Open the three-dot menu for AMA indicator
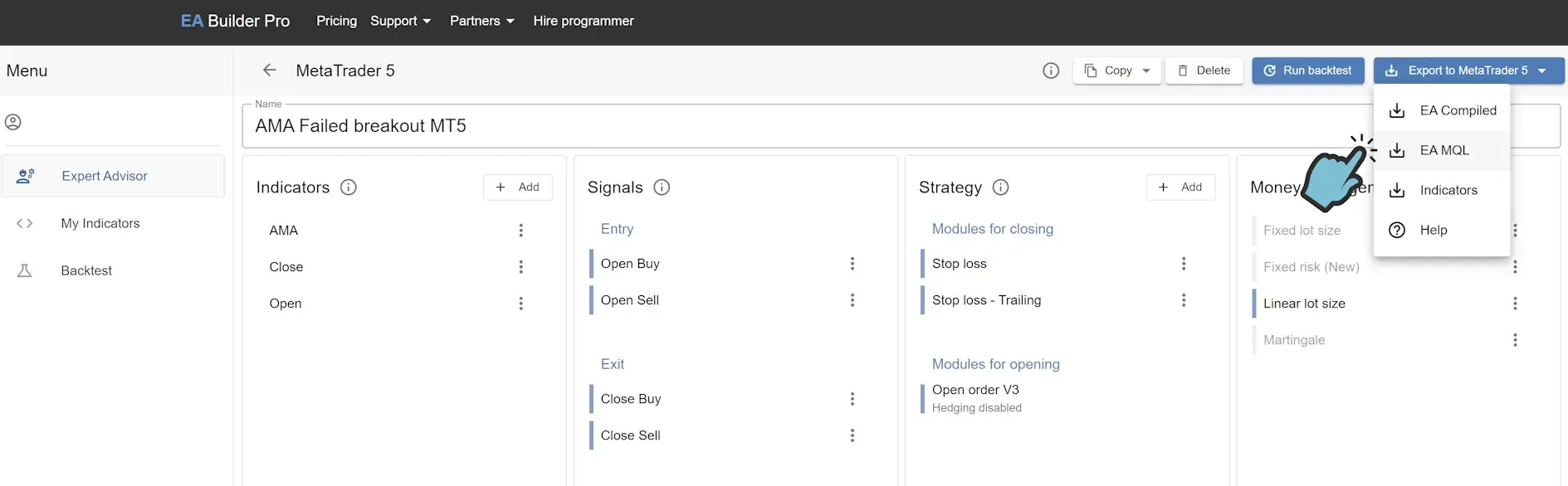This screenshot has height=486, width=1568. [x=521, y=231]
